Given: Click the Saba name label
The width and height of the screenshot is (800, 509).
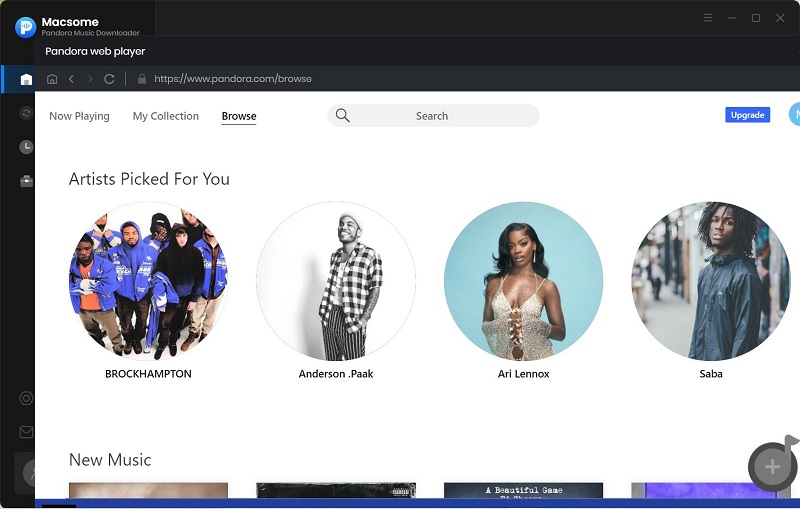Looking at the screenshot, I should [x=711, y=374].
